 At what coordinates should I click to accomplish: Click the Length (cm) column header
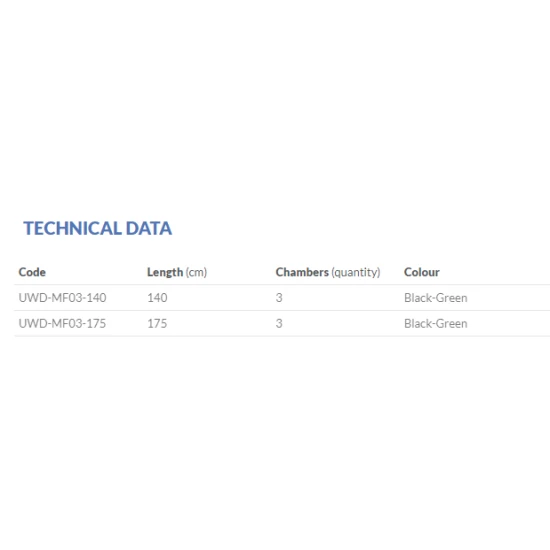point(177,272)
